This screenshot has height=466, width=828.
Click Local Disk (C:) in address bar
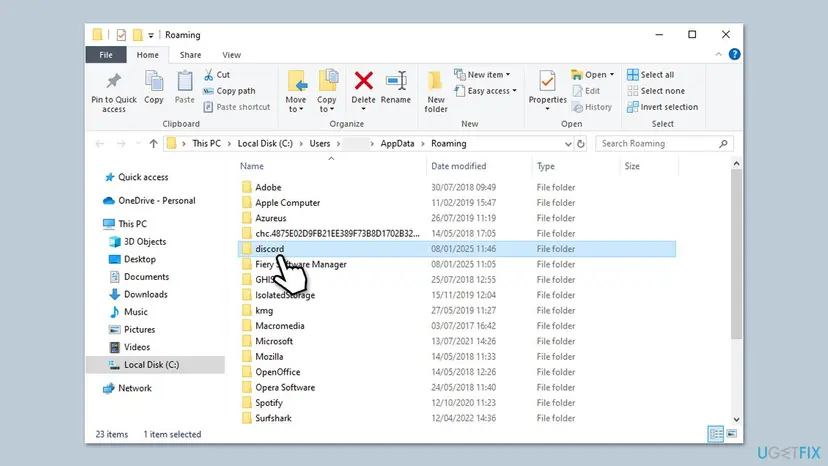(265, 144)
